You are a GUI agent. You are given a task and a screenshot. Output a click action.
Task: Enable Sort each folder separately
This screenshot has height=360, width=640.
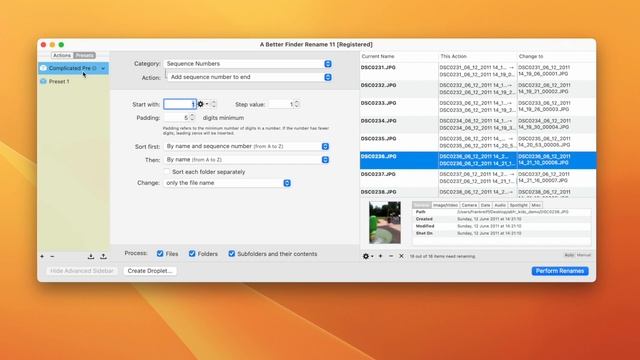click(x=167, y=172)
